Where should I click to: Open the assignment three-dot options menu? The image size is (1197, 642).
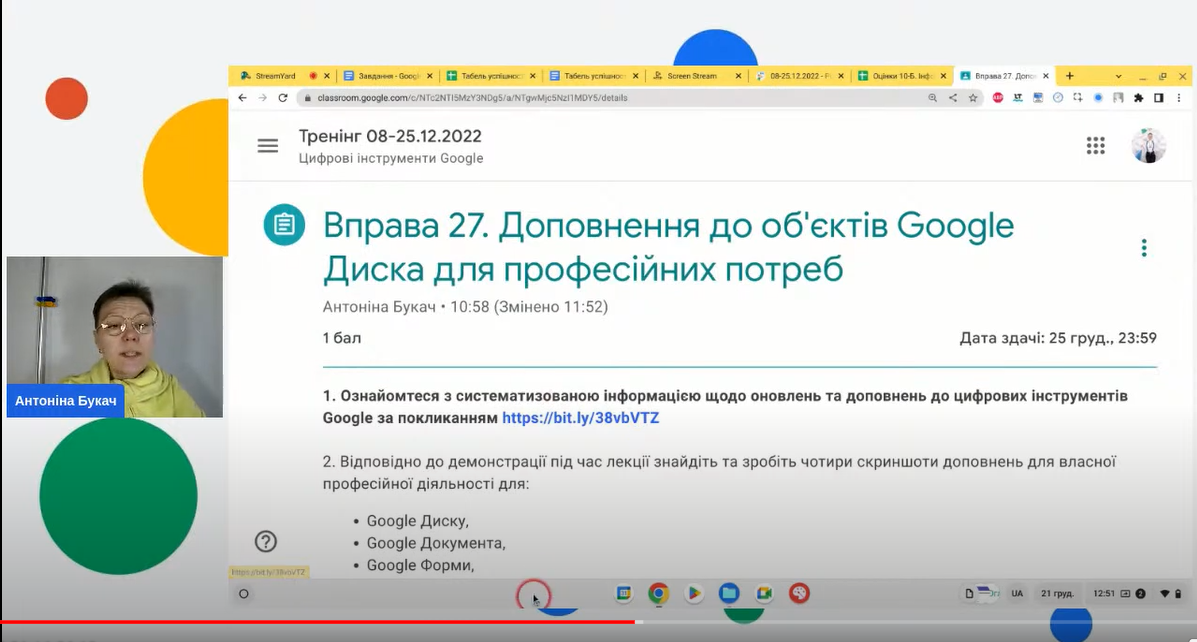point(1144,247)
